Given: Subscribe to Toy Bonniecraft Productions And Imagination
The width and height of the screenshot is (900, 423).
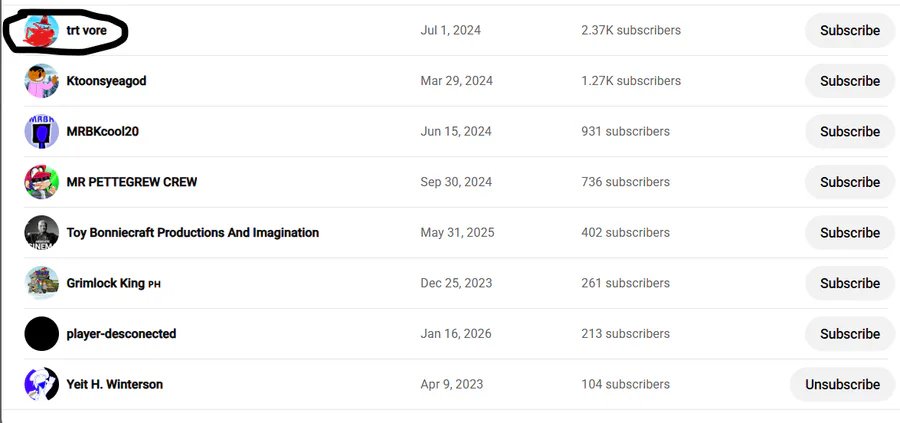Looking at the screenshot, I should (x=849, y=233).
